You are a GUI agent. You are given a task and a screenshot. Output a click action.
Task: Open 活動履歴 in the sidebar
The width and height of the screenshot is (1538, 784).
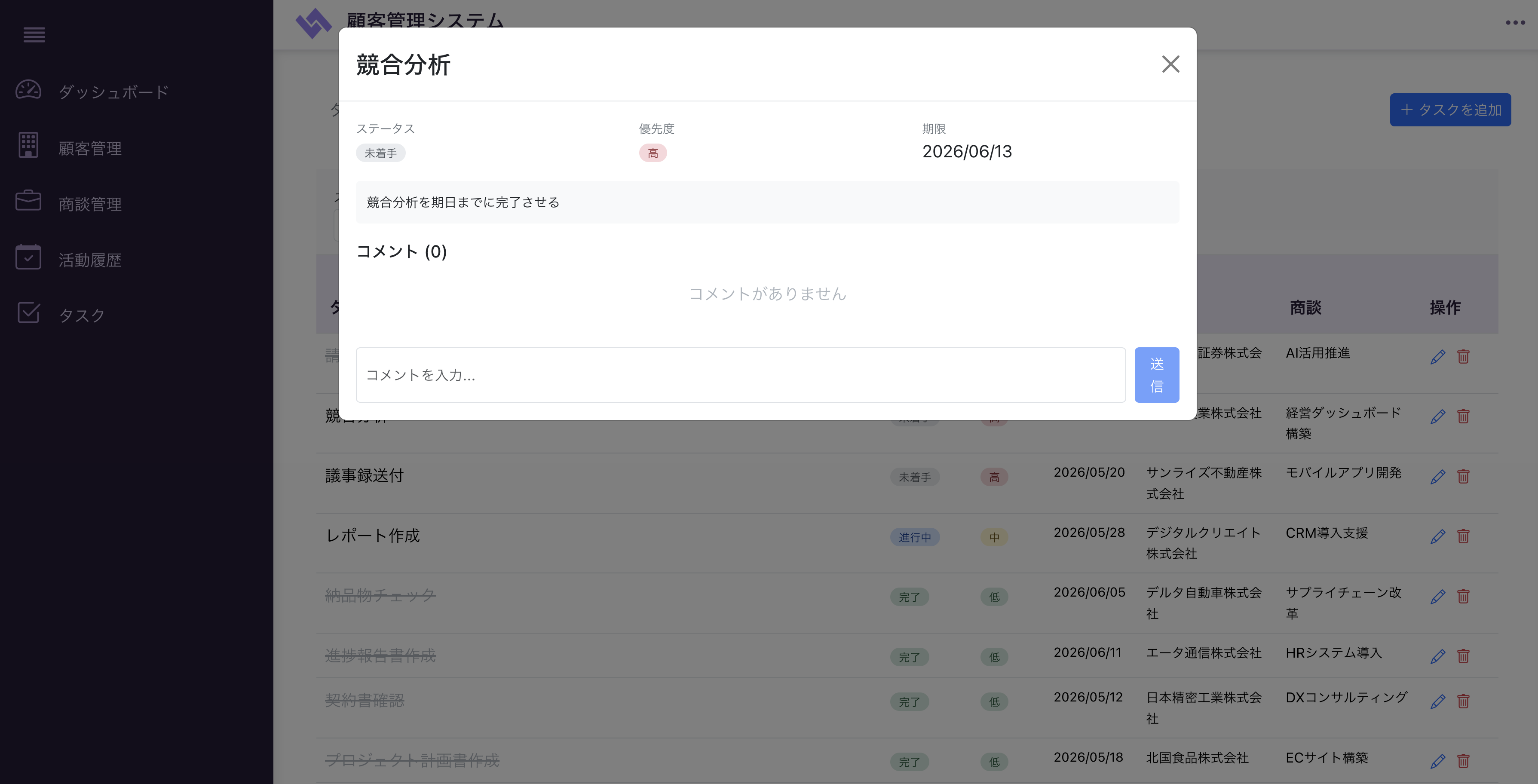coord(90,260)
